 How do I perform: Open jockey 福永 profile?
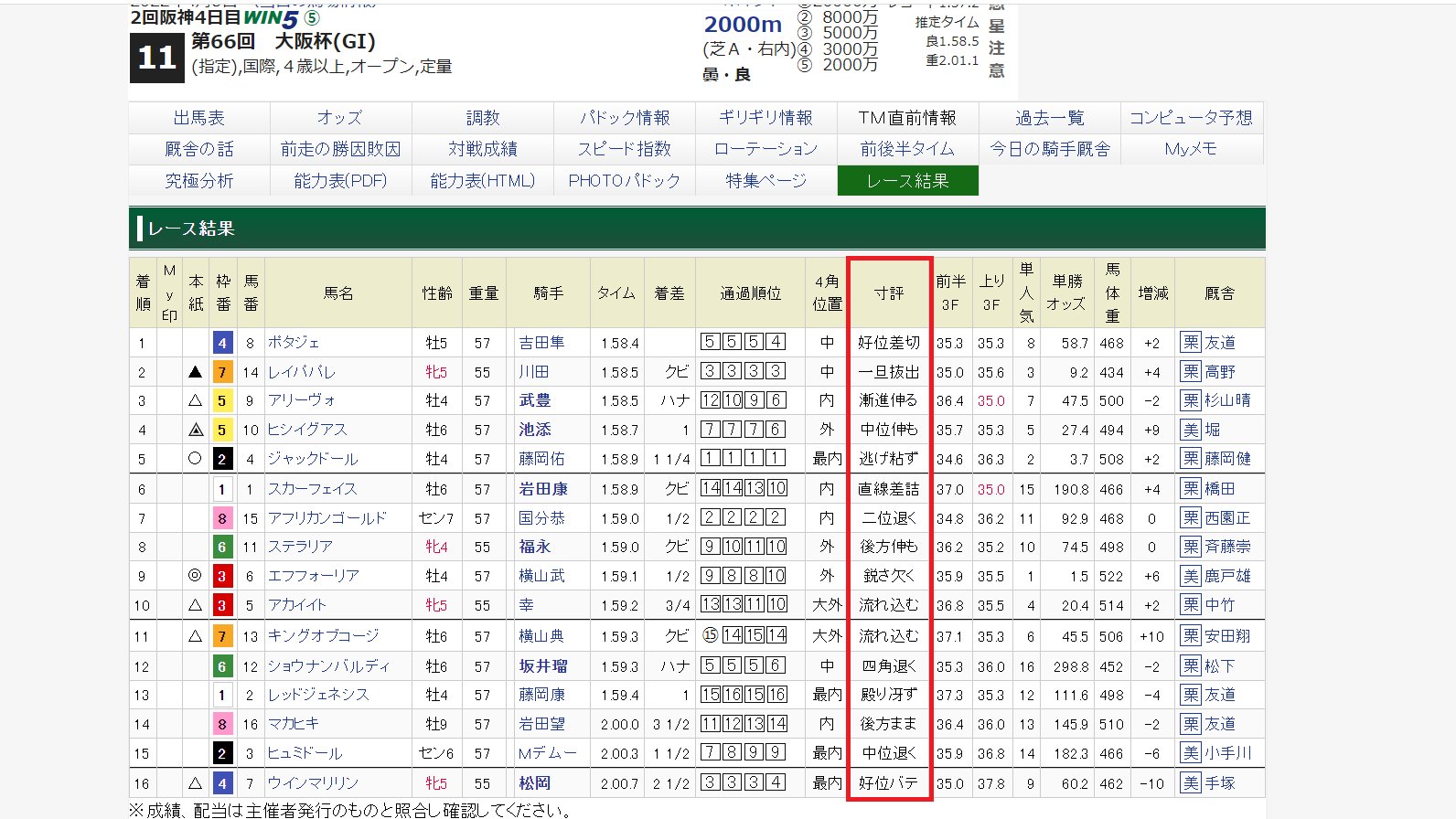(535, 547)
